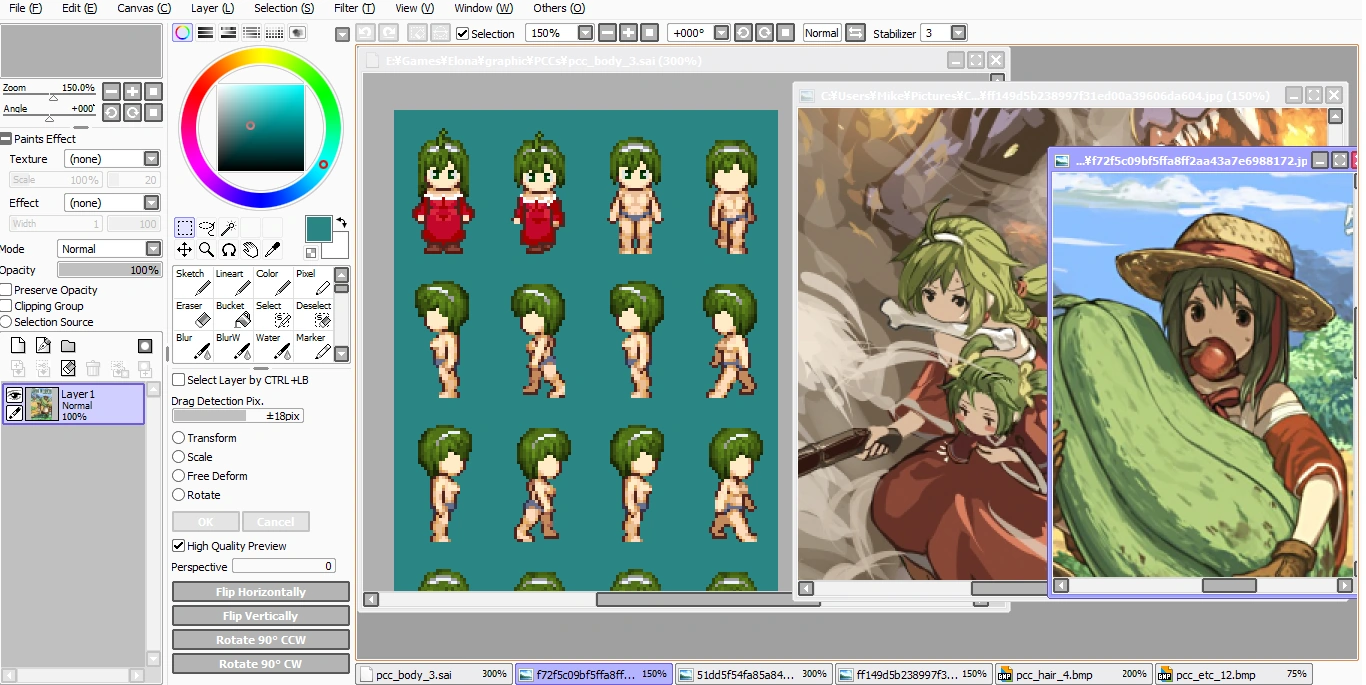The width and height of the screenshot is (1366, 685).
Task: Choose the Free Deform radio option
Action: (x=178, y=476)
